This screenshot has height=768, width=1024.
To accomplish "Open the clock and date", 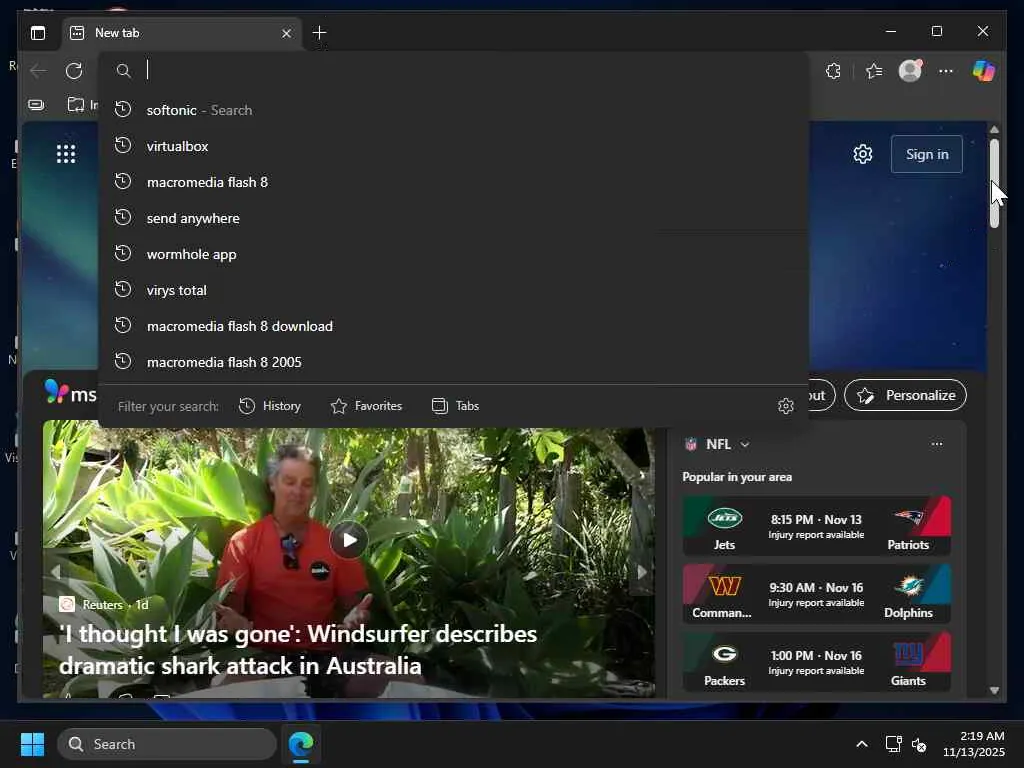I will tap(974, 744).
